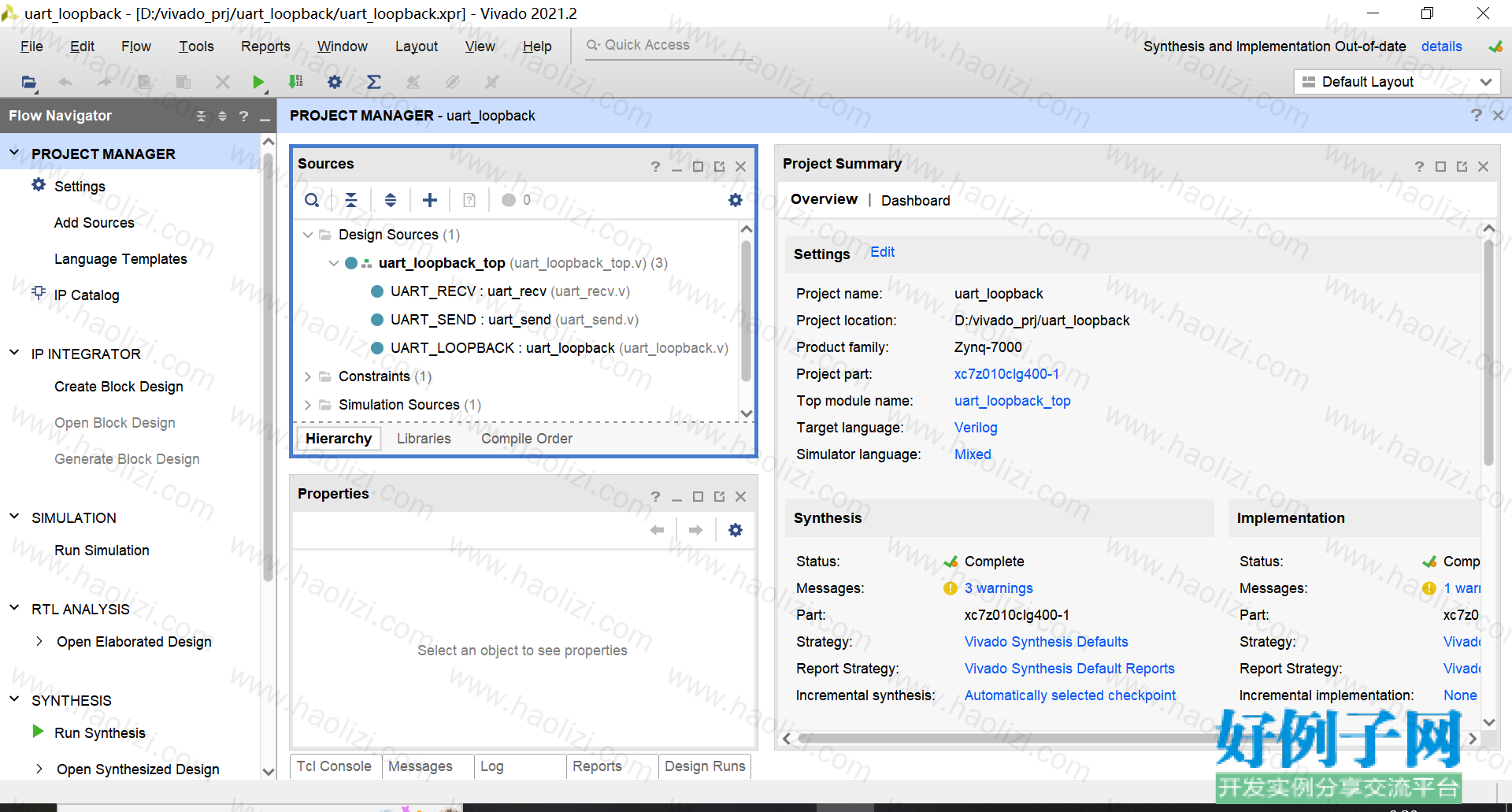Open Properties panel settings gear
This screenshot has width=1512, height=812.
point(736,530)
